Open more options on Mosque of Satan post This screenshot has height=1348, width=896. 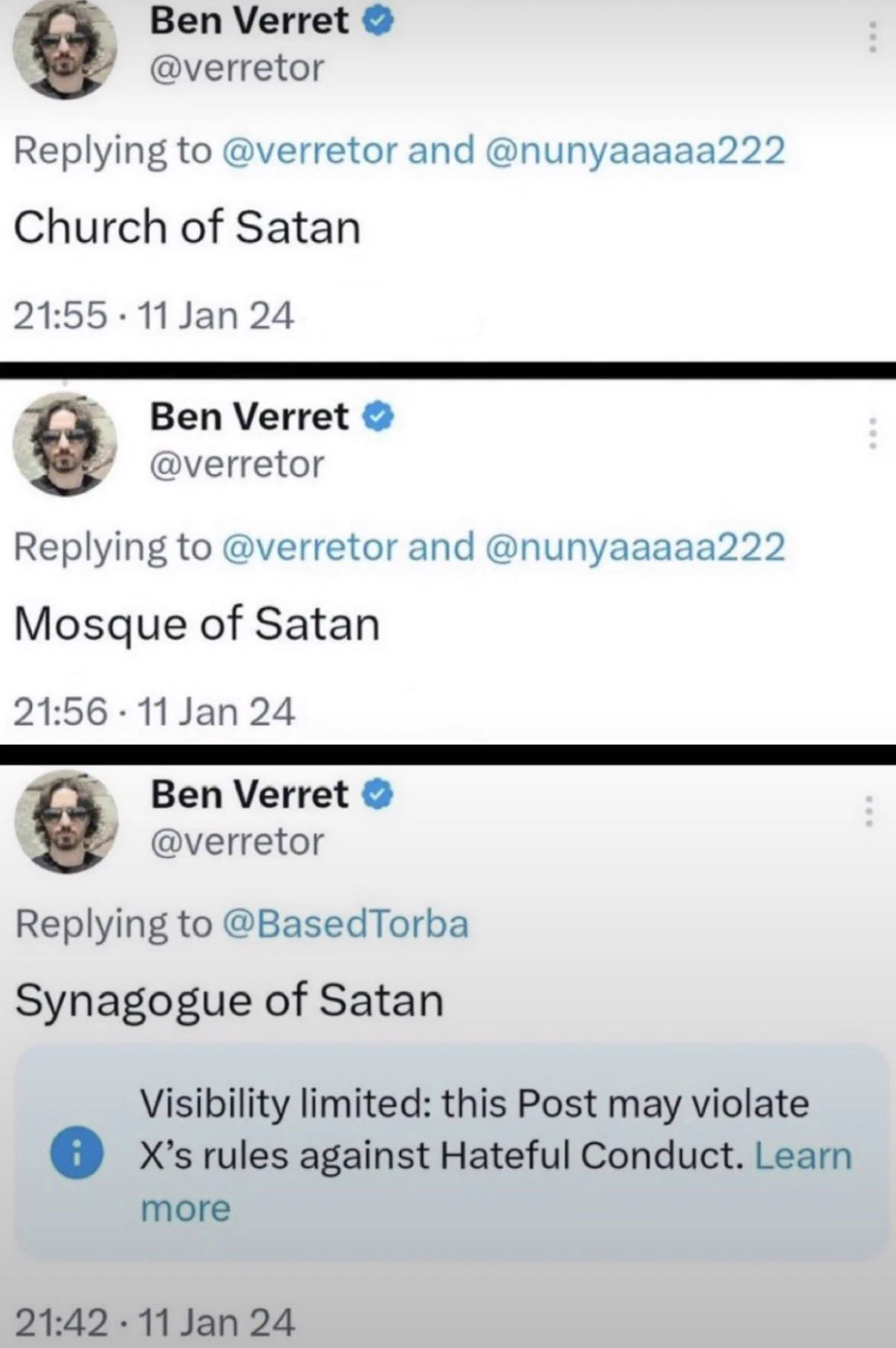[x=873, y=432]
